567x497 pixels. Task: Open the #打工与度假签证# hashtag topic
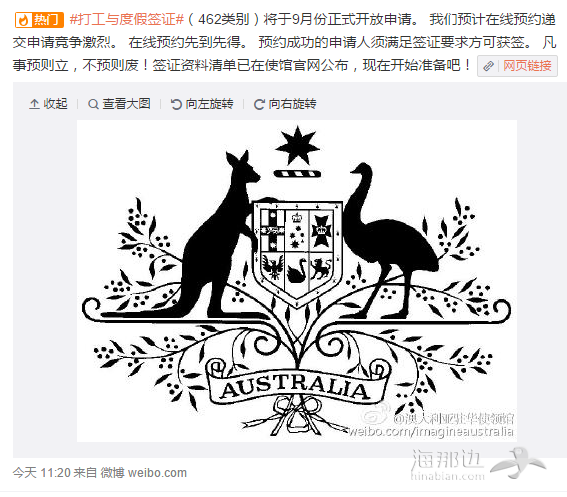pyautogui.click(x=127, y=20)
